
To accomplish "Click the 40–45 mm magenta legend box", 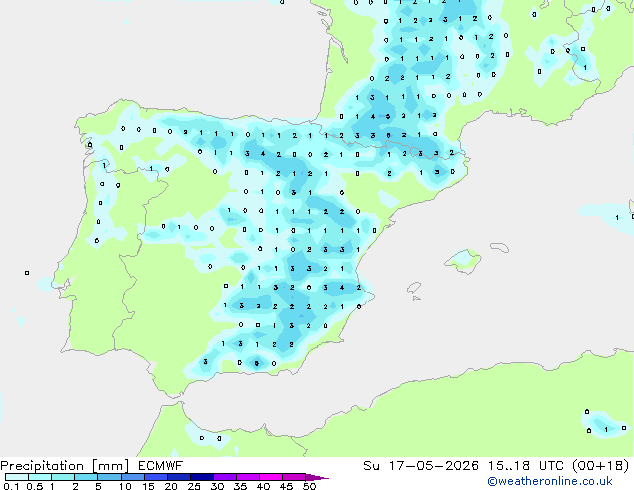I will click(x=271, y=477).
